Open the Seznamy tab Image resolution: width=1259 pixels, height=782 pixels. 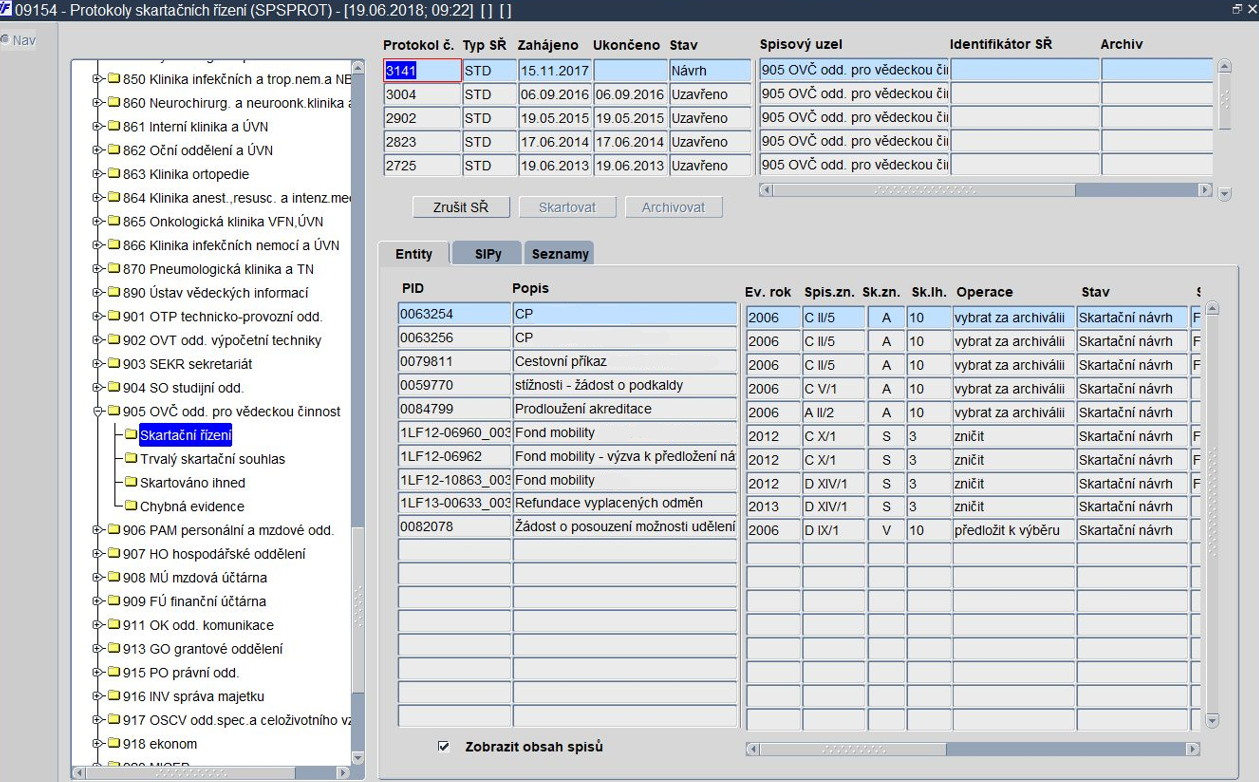pyautogui.click(x=560, y=254)
